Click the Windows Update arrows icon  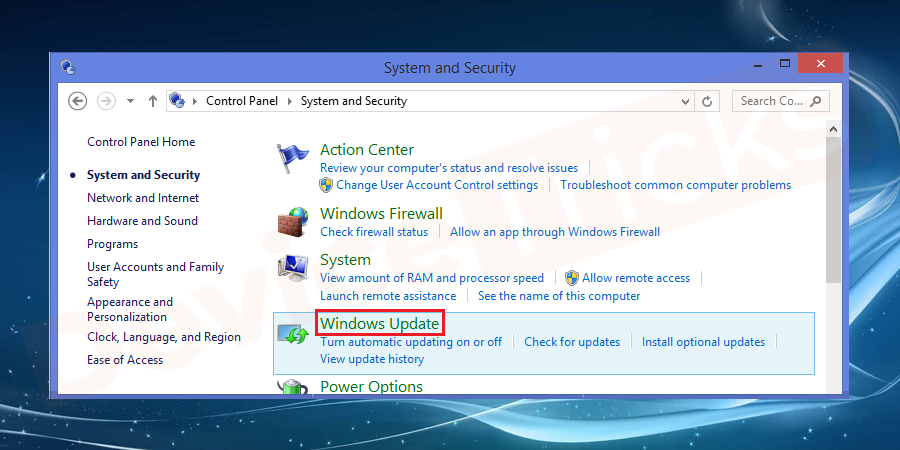293,334
